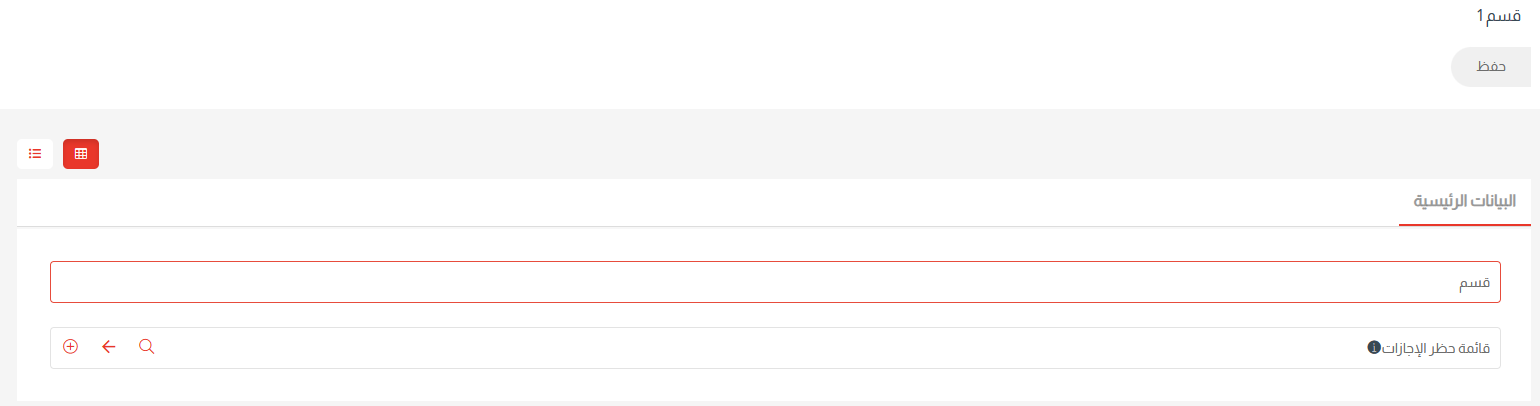Switch to list view layout icon
Viewport: 1540px width, 406px height.
(x=35, y=154)
